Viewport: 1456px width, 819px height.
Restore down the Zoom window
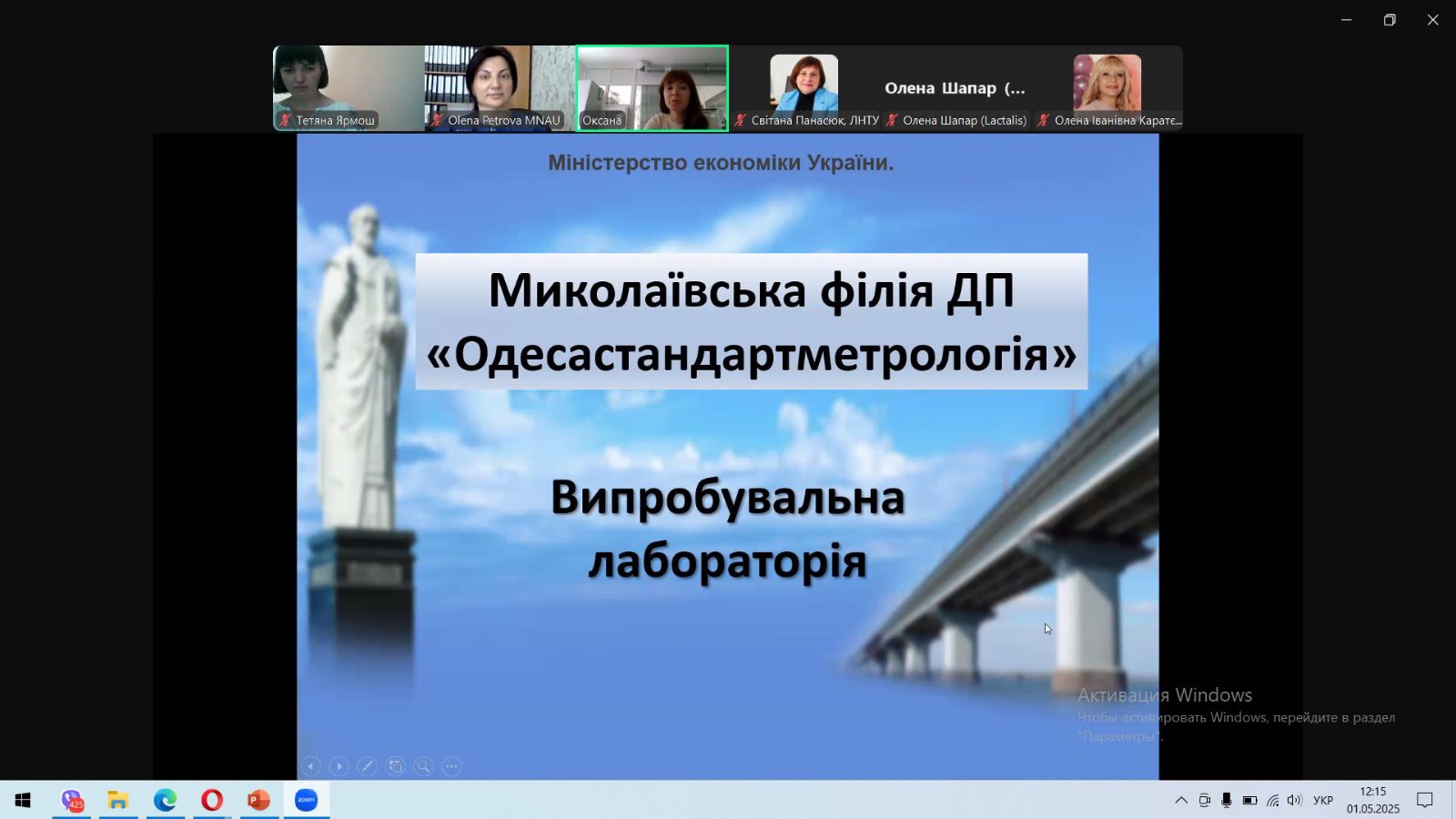pyautogui.click(x=1390, y=20)
